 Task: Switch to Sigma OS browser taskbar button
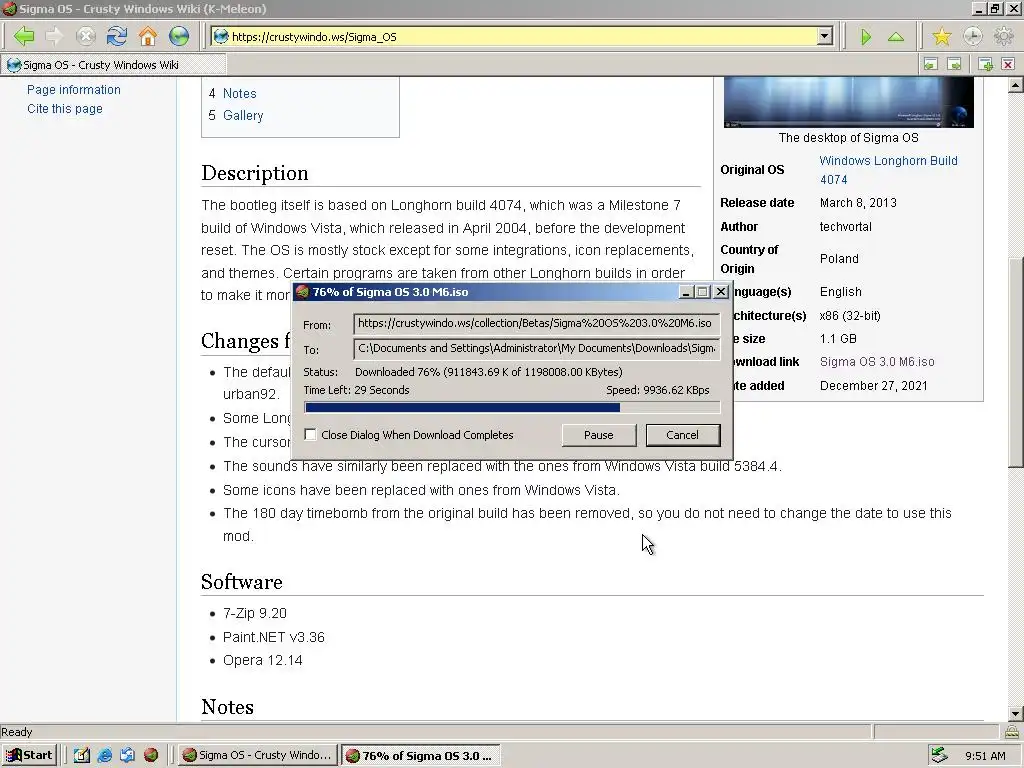click(258, 755)
